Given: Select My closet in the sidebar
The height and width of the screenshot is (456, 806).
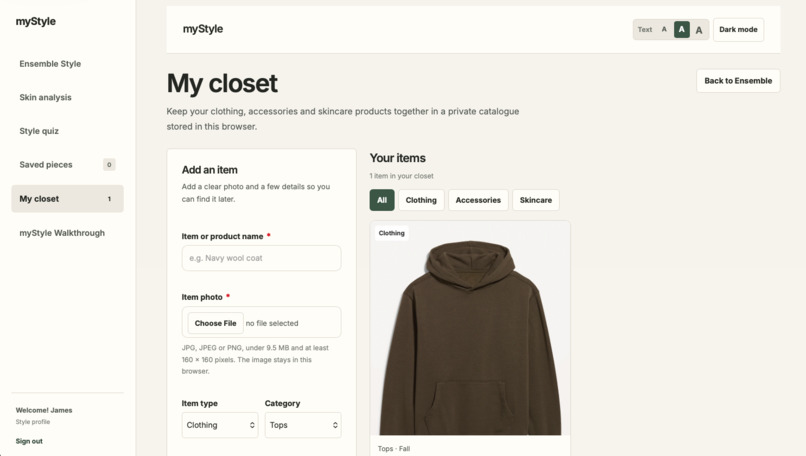Looking at the screenshot, I should 67,198.
